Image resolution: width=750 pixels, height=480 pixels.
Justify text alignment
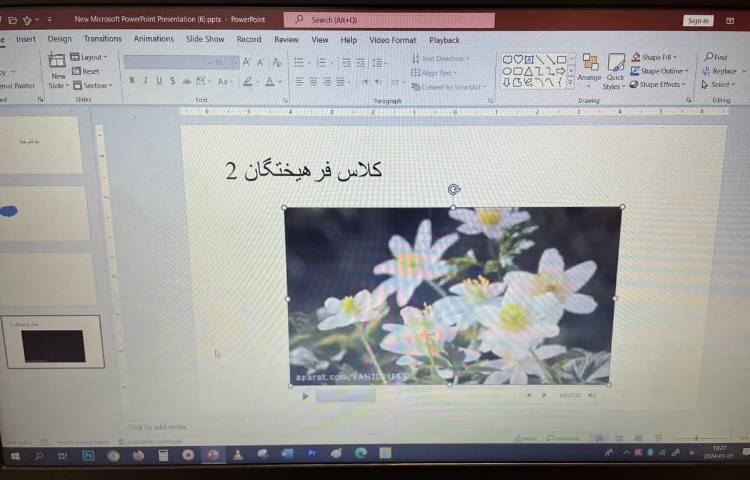point(340,82)
